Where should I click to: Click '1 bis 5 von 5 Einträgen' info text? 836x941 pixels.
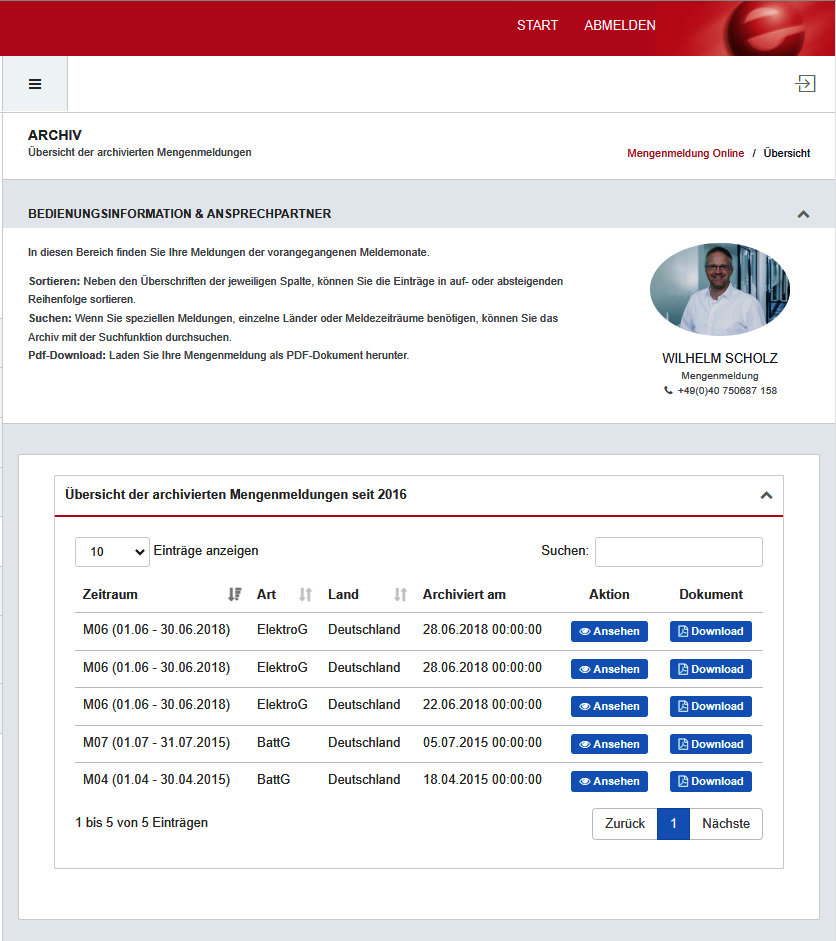tap(142, 823)
